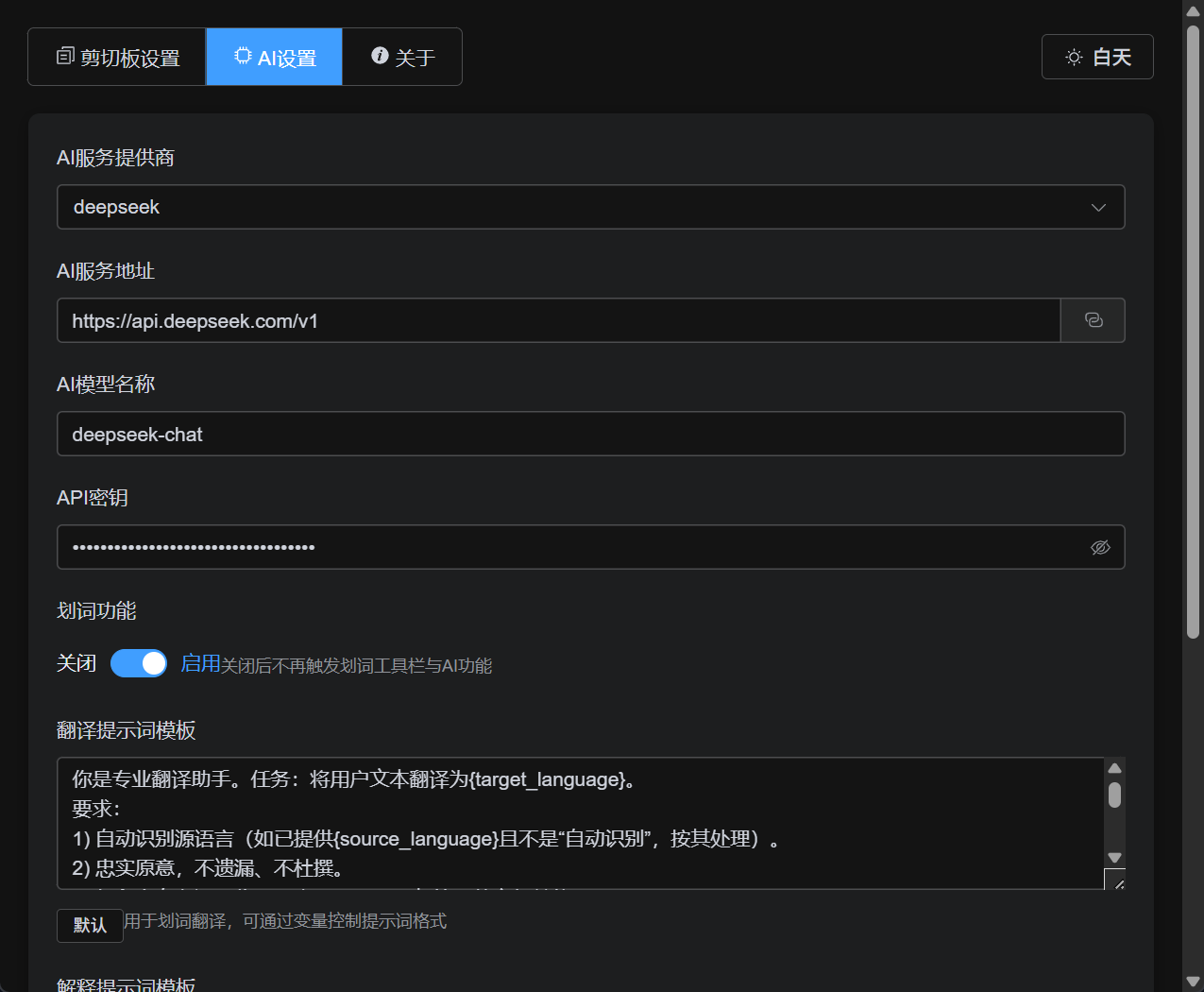Open the 剪切板设置 tab
1204x992 pixels.
pyautogui.click(x=117, y=57)
